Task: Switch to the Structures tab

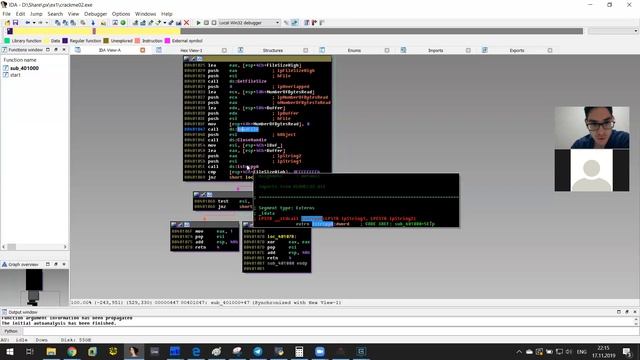Action: [273, 50]
